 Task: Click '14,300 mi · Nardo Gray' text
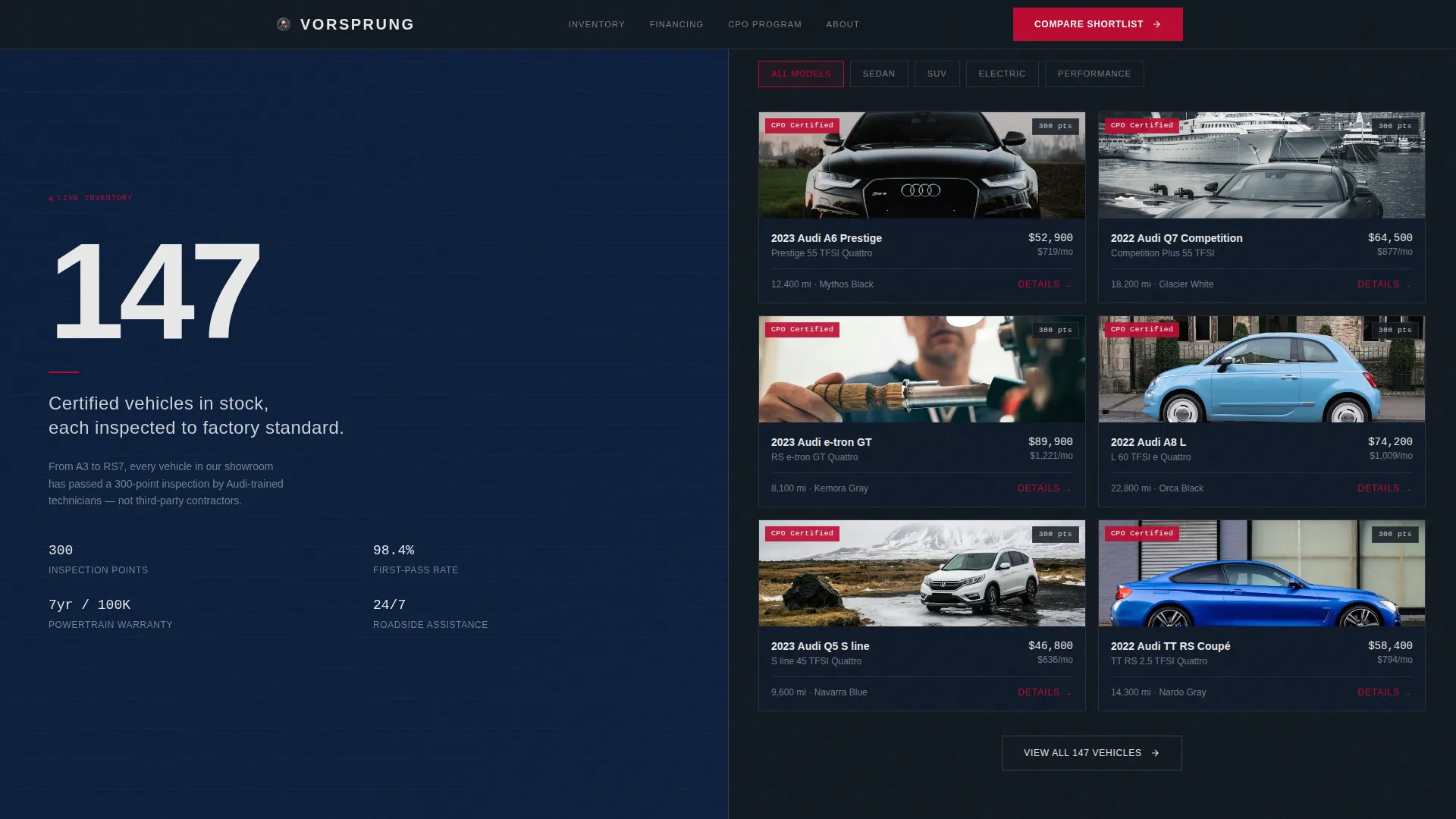(x=1158, y=692)
